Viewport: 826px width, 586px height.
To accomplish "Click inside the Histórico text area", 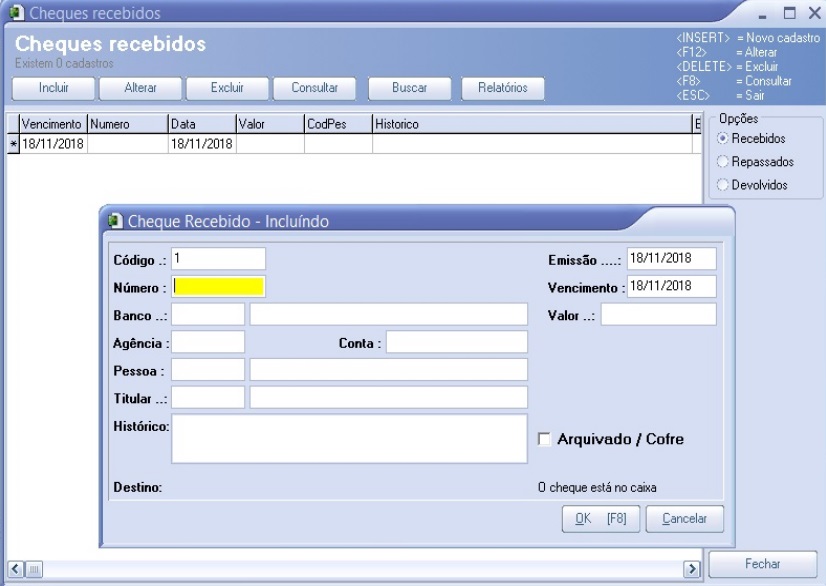I will click(349, 440).
